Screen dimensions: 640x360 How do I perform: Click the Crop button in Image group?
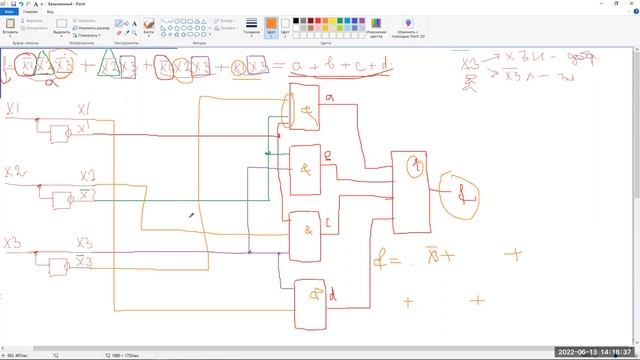(84, 20)
